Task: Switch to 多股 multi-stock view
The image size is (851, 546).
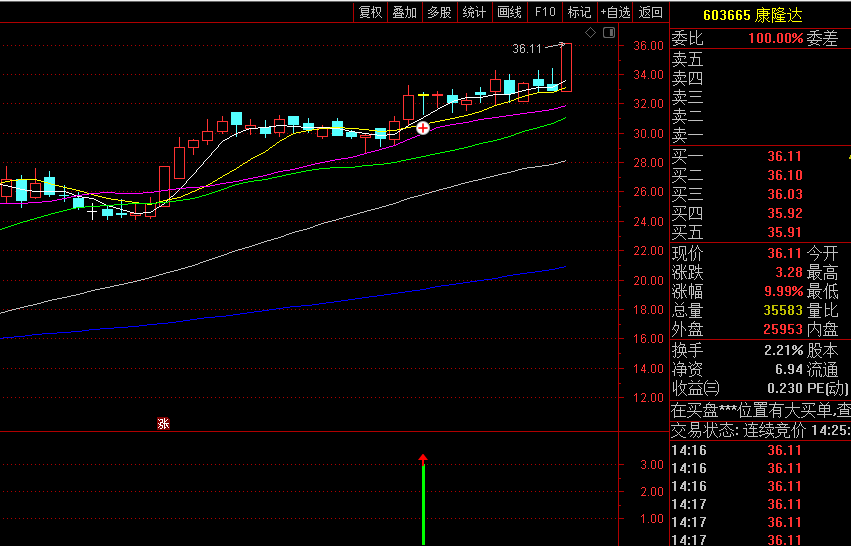Action: tap(439, 12)
